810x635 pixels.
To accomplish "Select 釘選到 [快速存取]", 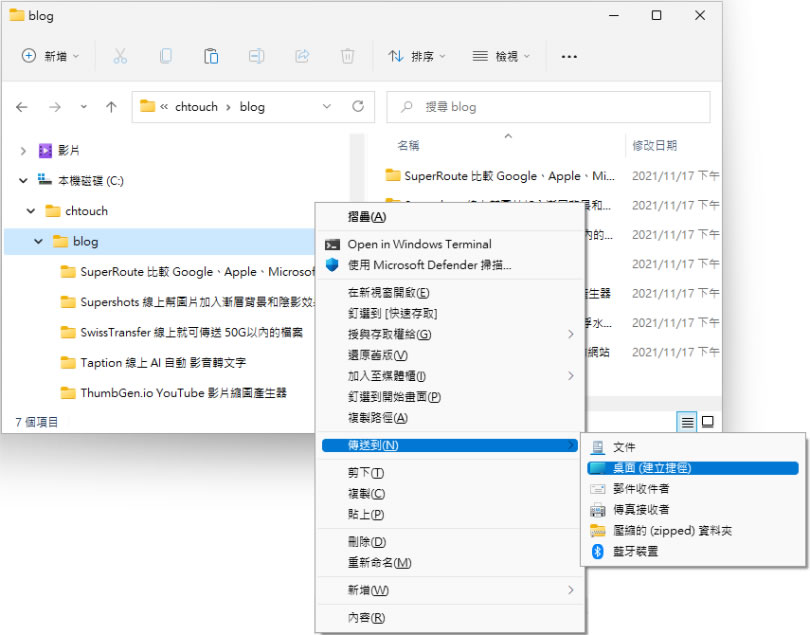I will coord(449,314).
